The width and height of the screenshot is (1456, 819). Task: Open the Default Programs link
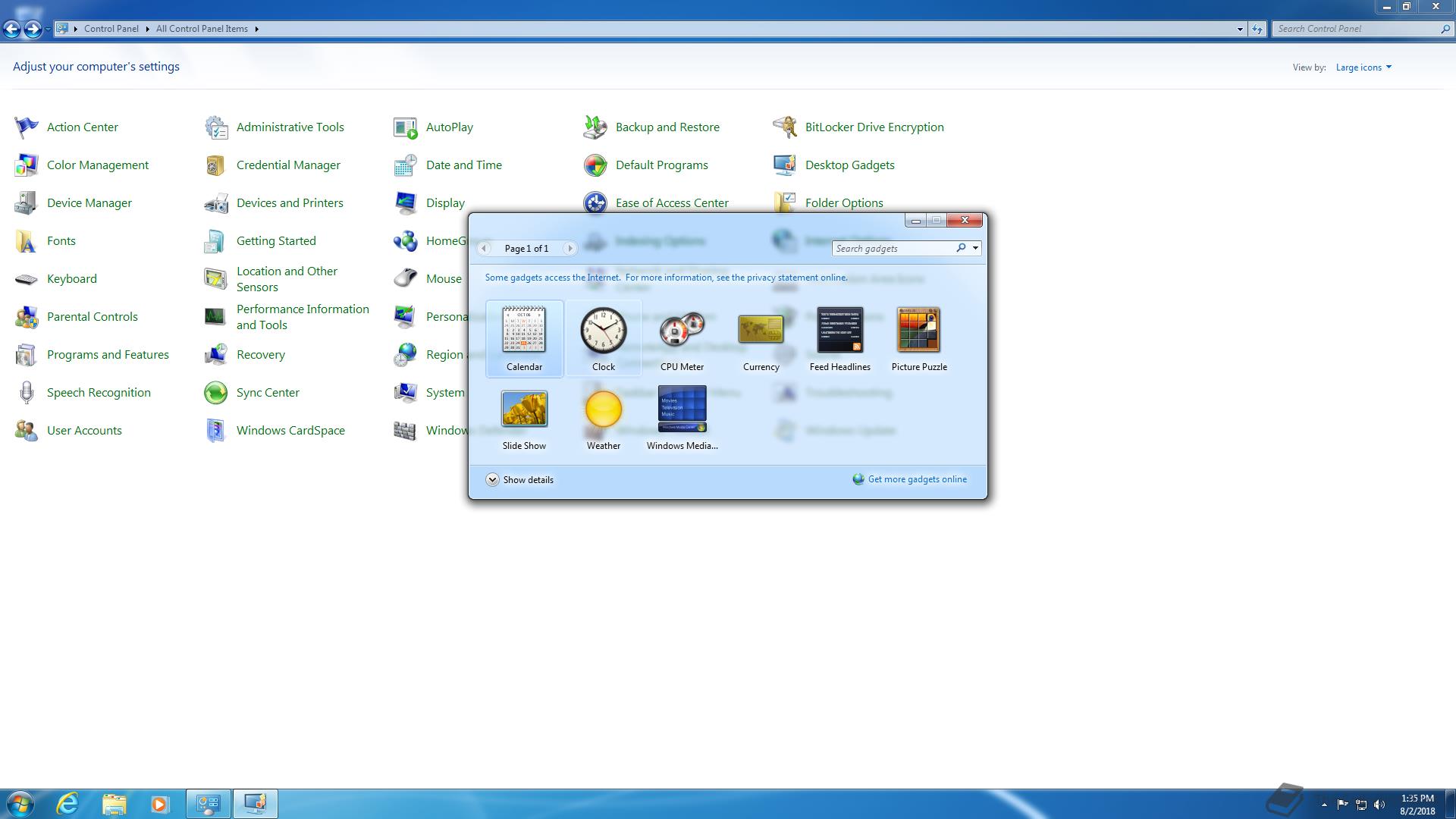(x=661, y=165)
